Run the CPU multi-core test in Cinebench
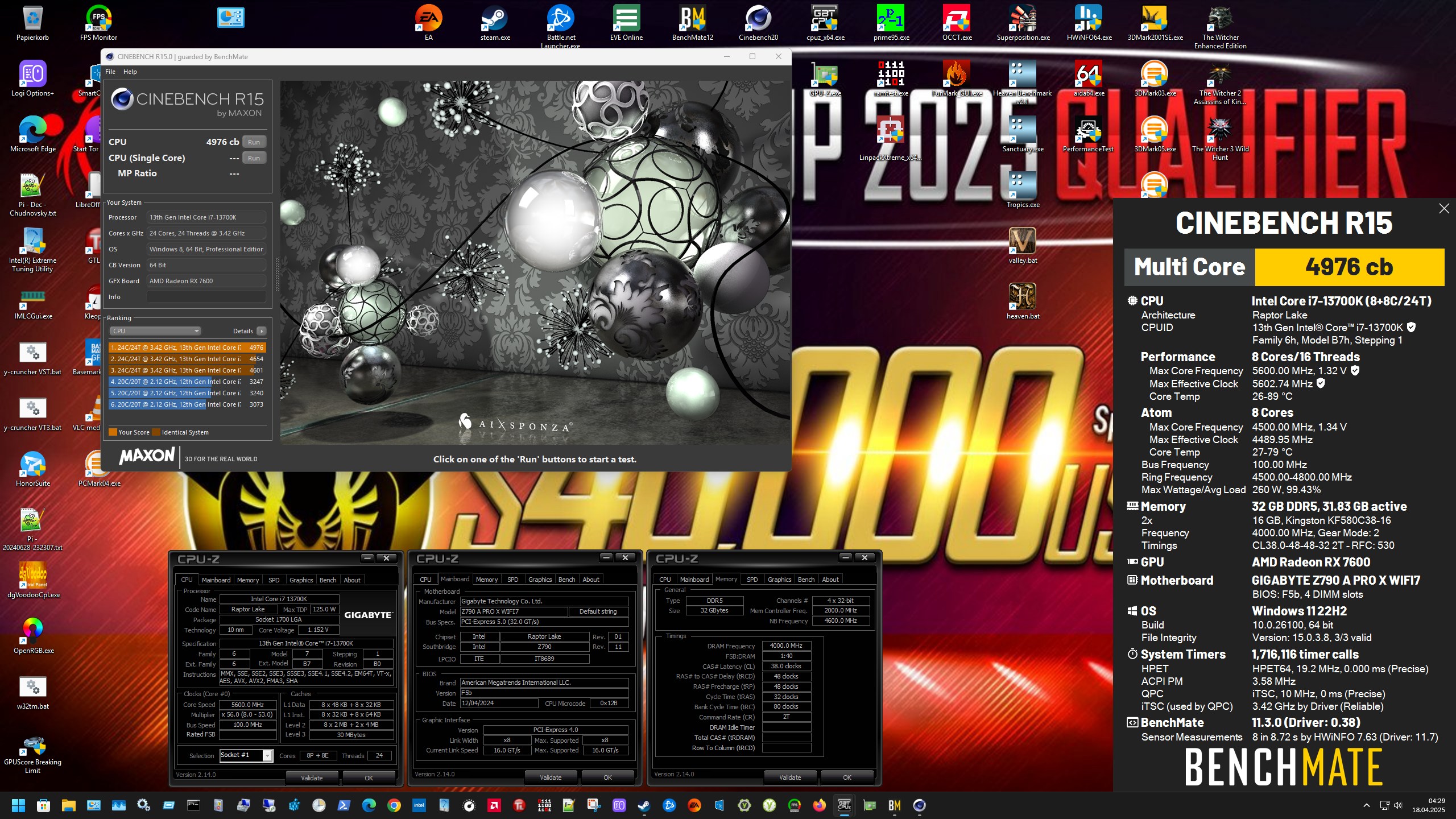 tap(254, 142)
